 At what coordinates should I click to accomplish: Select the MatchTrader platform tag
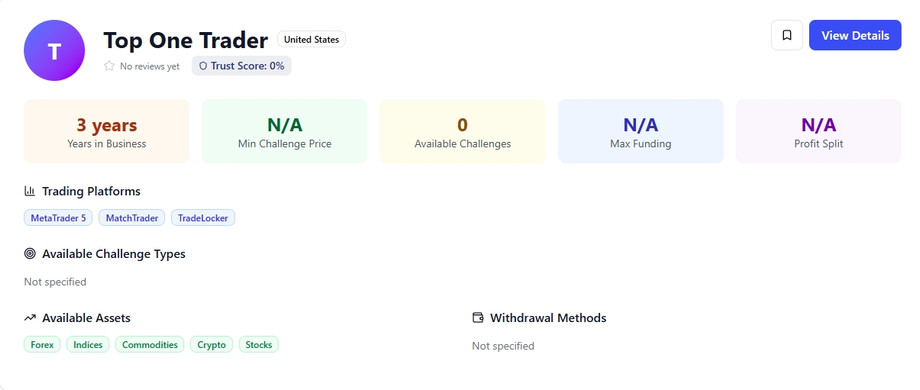(x=132, y=218)
